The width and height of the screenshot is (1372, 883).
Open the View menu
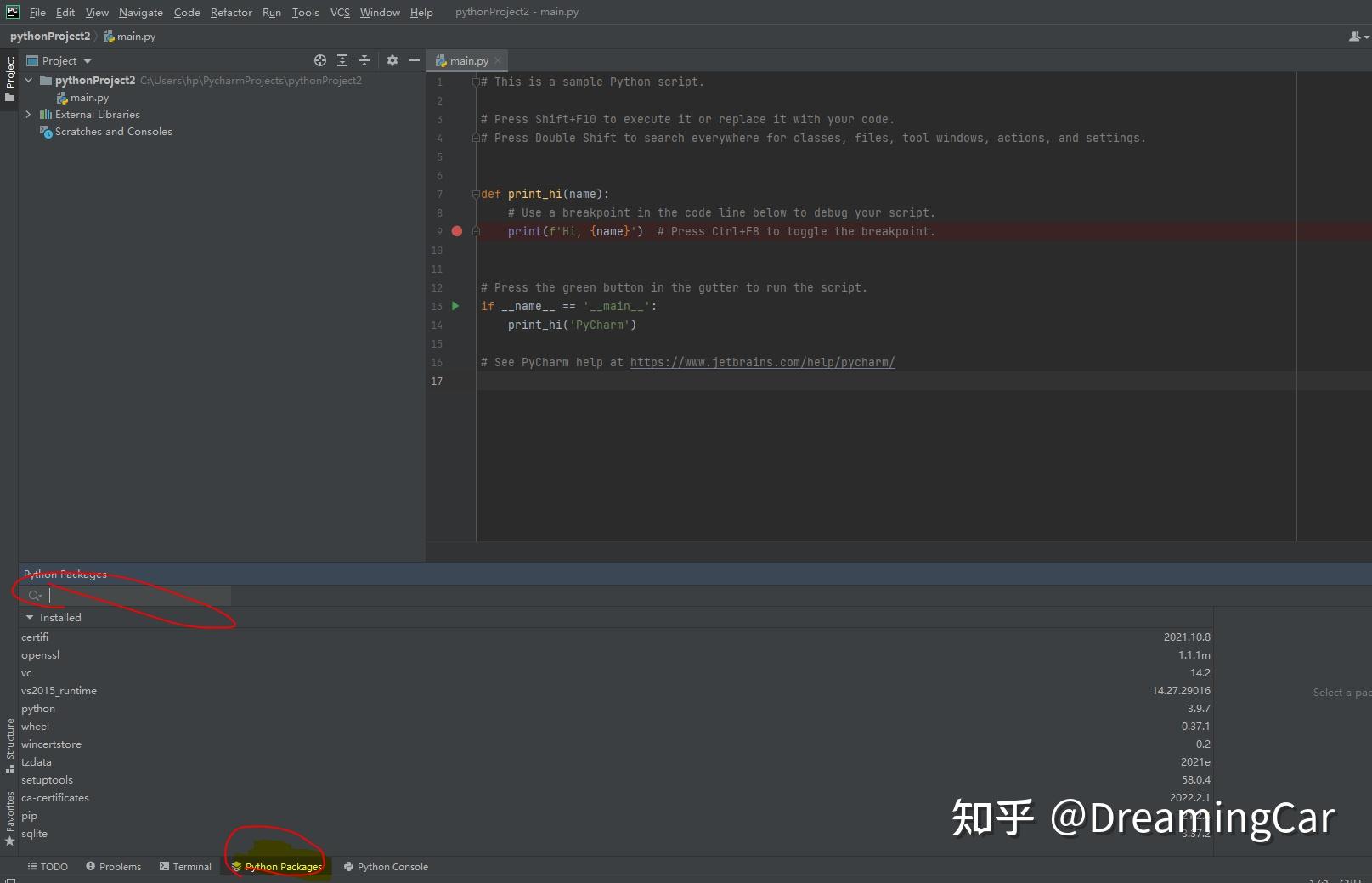pyautogui.click(x=97, y=12)
